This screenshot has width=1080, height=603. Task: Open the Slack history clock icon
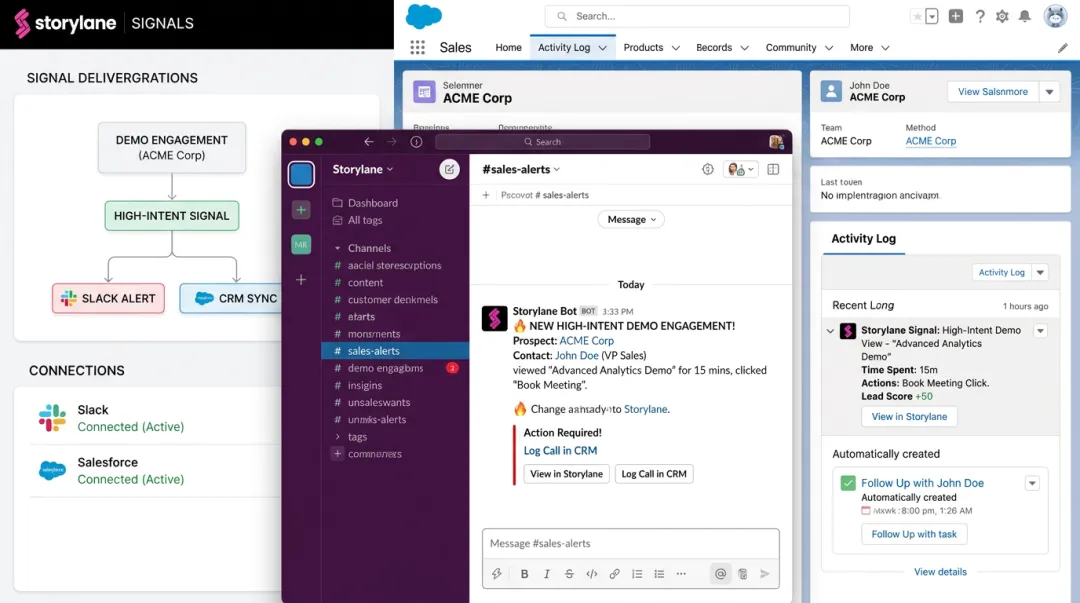point(416,141)
